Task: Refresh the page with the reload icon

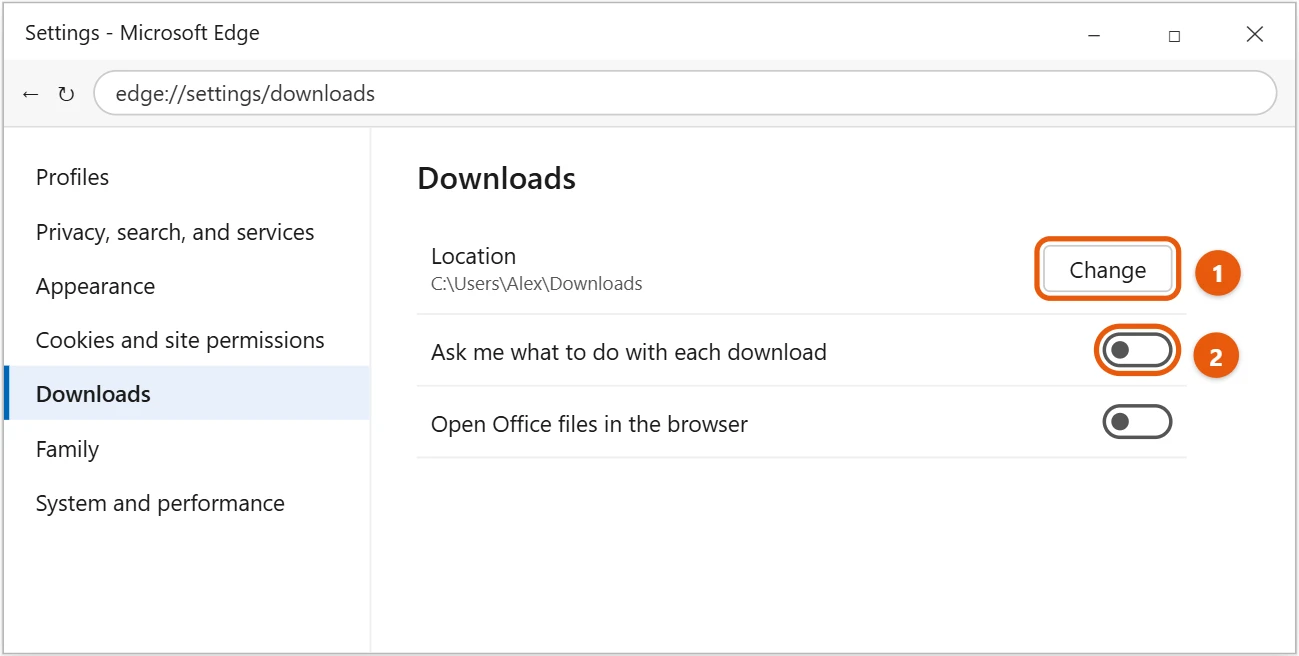Action: click(66, 94)
